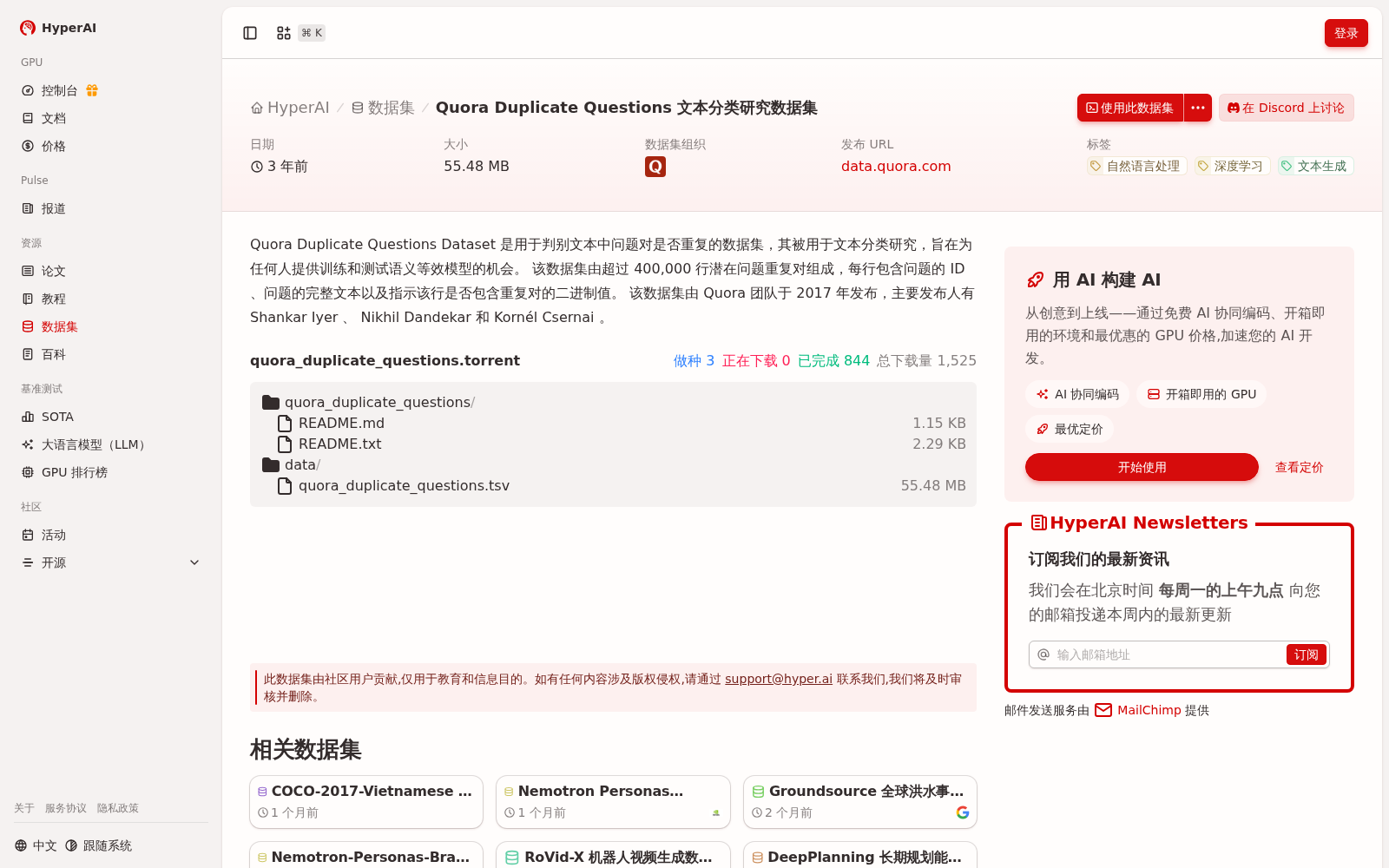The width and height of the screenshot is (1389, 868).
Task: Click the newsletter icon beside HyperAI Newsletters
Action: coord(1038,523)
